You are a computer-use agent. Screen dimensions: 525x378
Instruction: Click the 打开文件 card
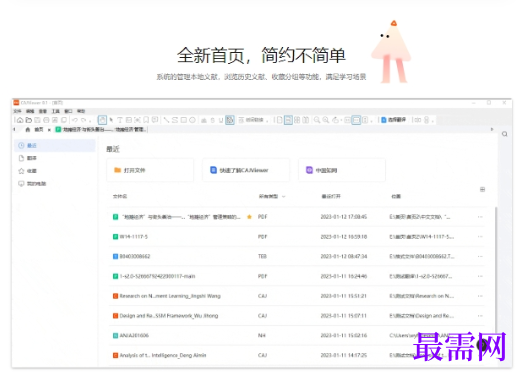coord(150,170)
